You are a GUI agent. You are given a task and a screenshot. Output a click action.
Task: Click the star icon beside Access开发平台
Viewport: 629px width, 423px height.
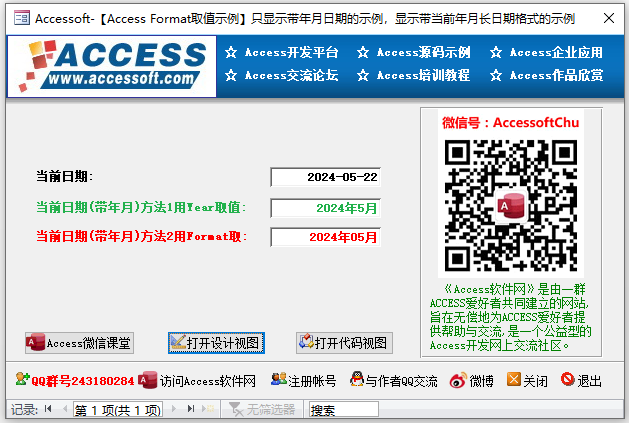coord(231,52)
